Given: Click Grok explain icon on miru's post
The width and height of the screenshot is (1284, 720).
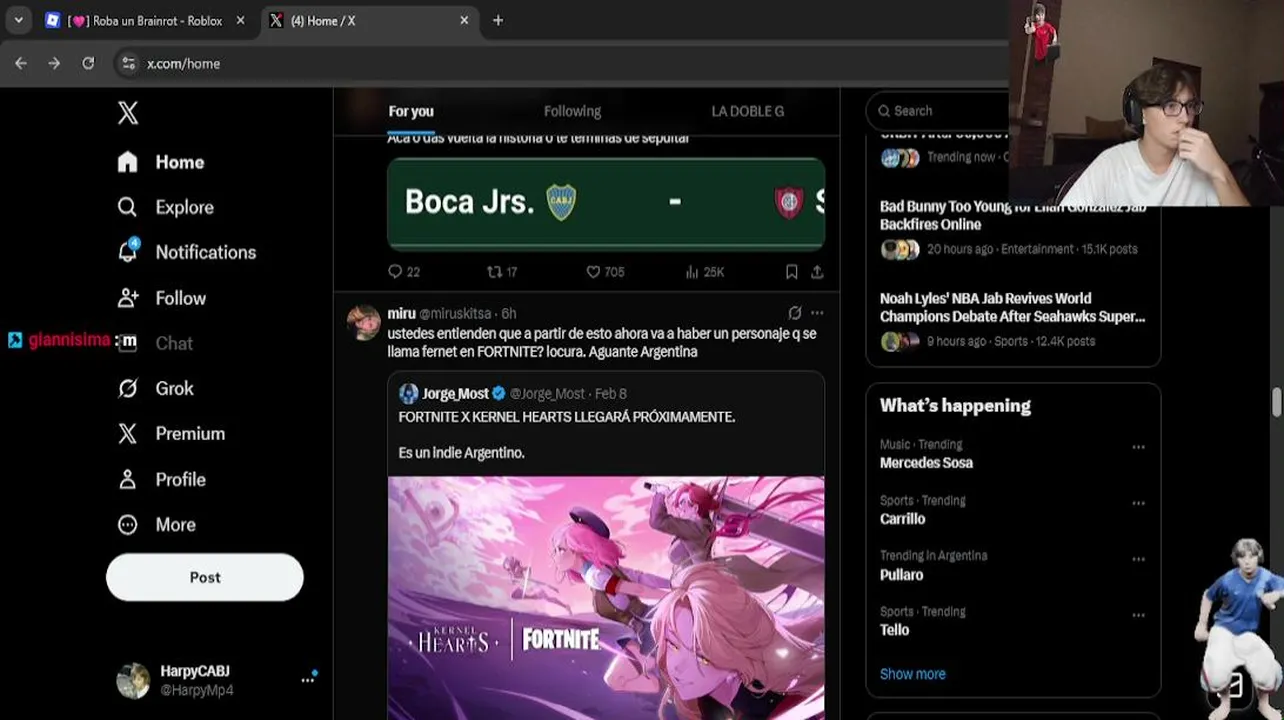Looking at the screenshot, I should tap(794, 313).
